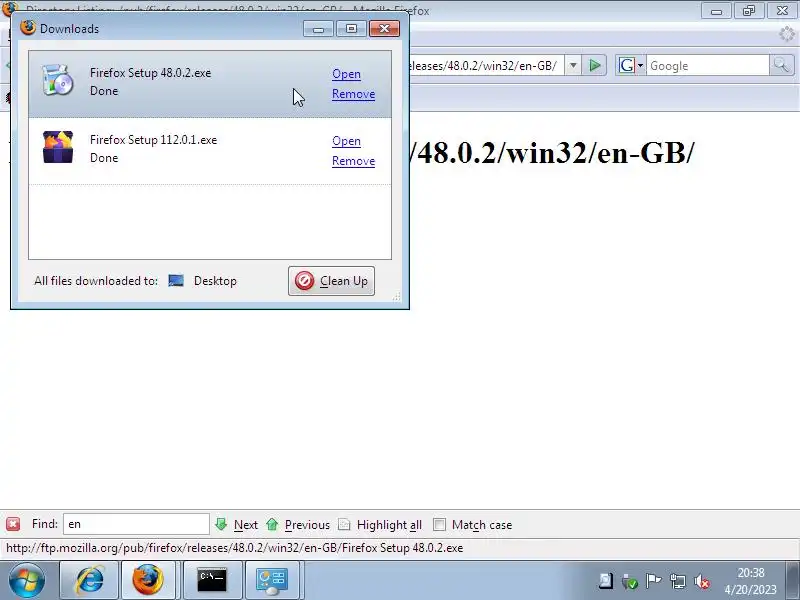Image resolution: width=800 pixels, height=600 pixels.
Task: Launch Internet Explorer from taskbar
Action: click(90, 580)
